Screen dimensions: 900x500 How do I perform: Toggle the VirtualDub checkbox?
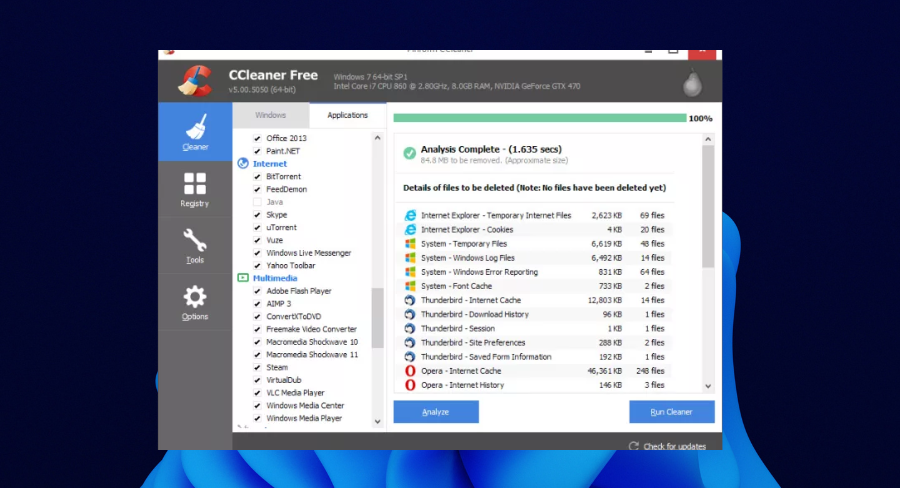[257, 380]
